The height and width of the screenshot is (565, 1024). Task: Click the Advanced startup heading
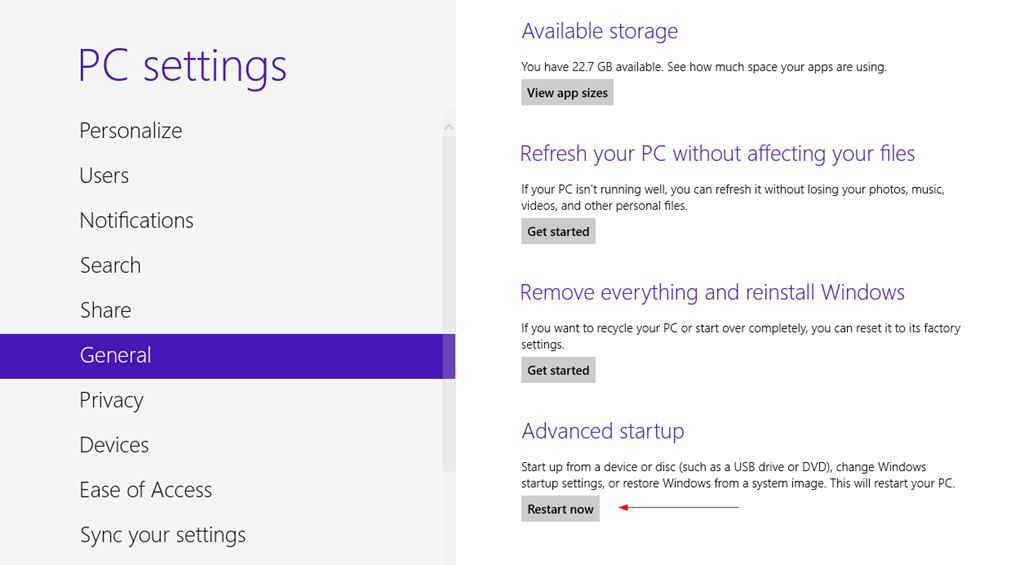tap(603, 432)
